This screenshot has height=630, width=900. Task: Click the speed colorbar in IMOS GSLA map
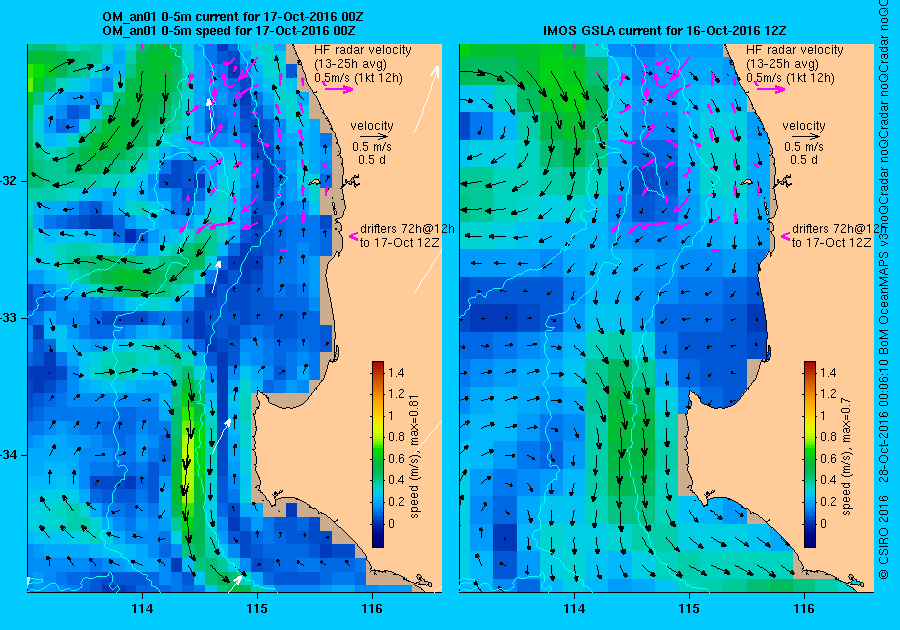click(x=810, y=454)
